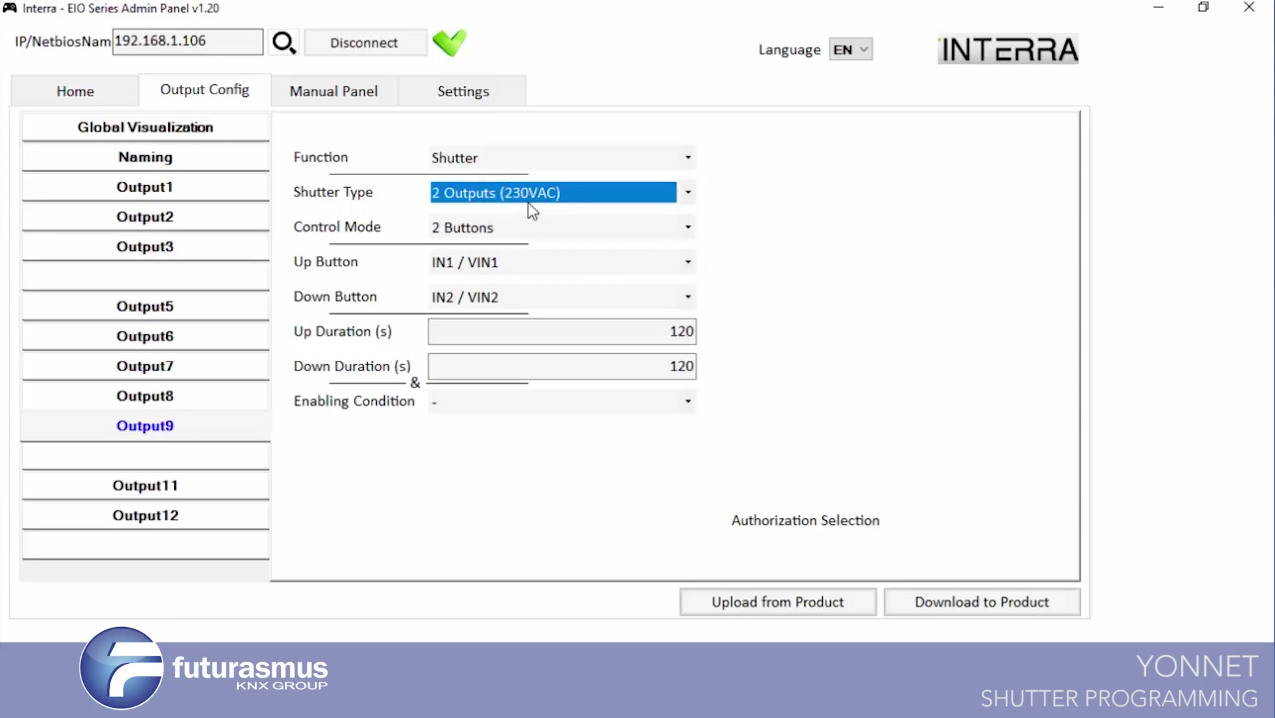Open the Control Mode dropdown
This screenshot has height=718, width=1275.
[561, 228]
